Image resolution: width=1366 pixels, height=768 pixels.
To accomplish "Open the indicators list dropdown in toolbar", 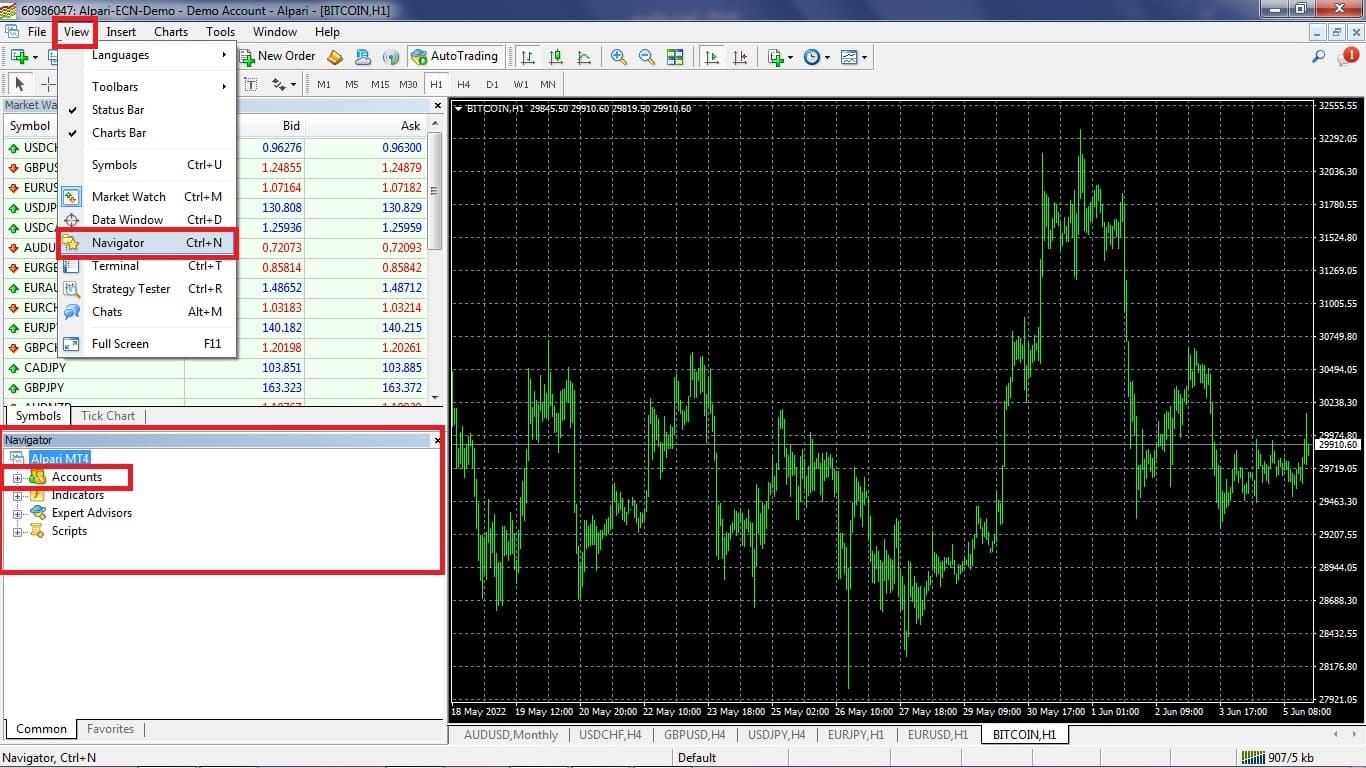I will point(780,57).
